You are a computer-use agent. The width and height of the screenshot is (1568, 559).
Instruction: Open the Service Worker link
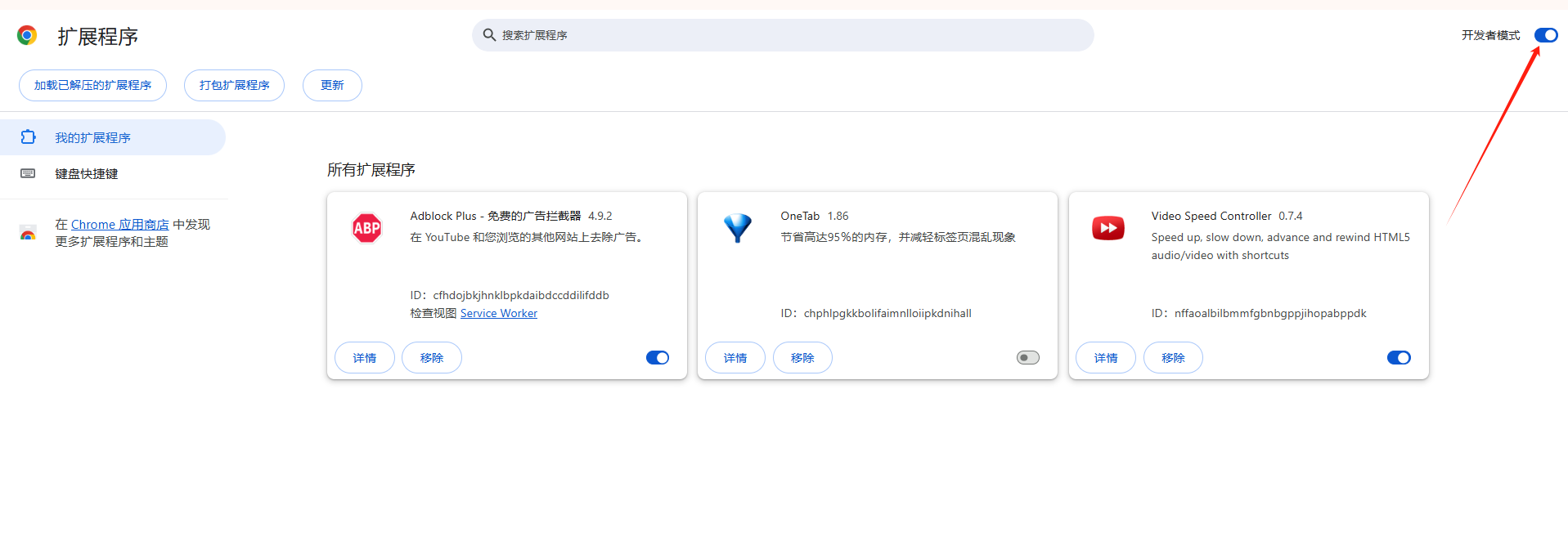499,313
